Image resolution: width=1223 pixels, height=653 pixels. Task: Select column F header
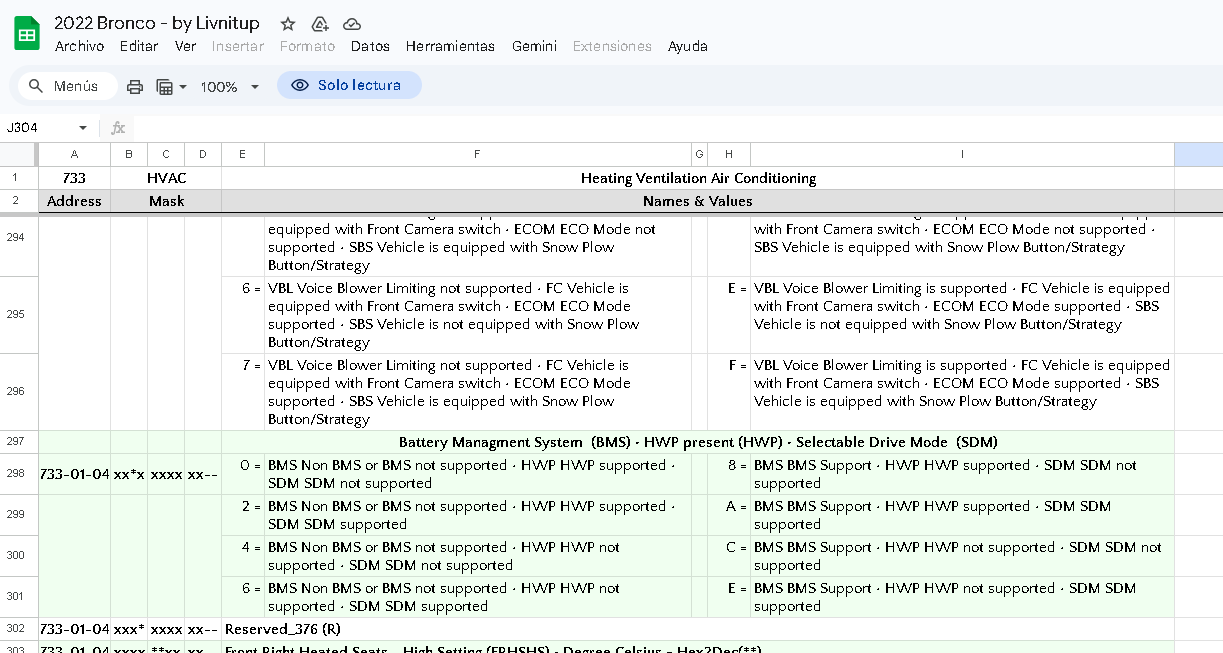477,154
